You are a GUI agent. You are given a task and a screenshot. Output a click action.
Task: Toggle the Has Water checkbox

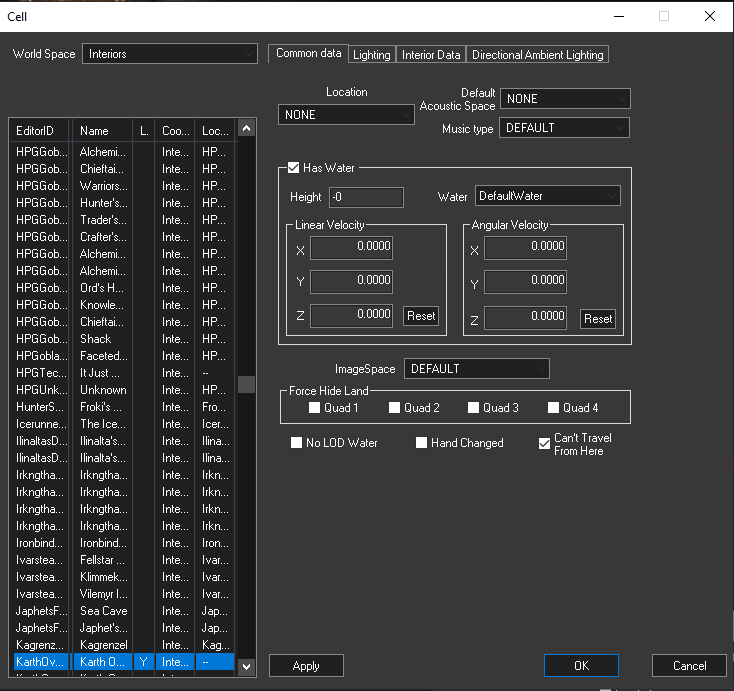tap(294, 168)
